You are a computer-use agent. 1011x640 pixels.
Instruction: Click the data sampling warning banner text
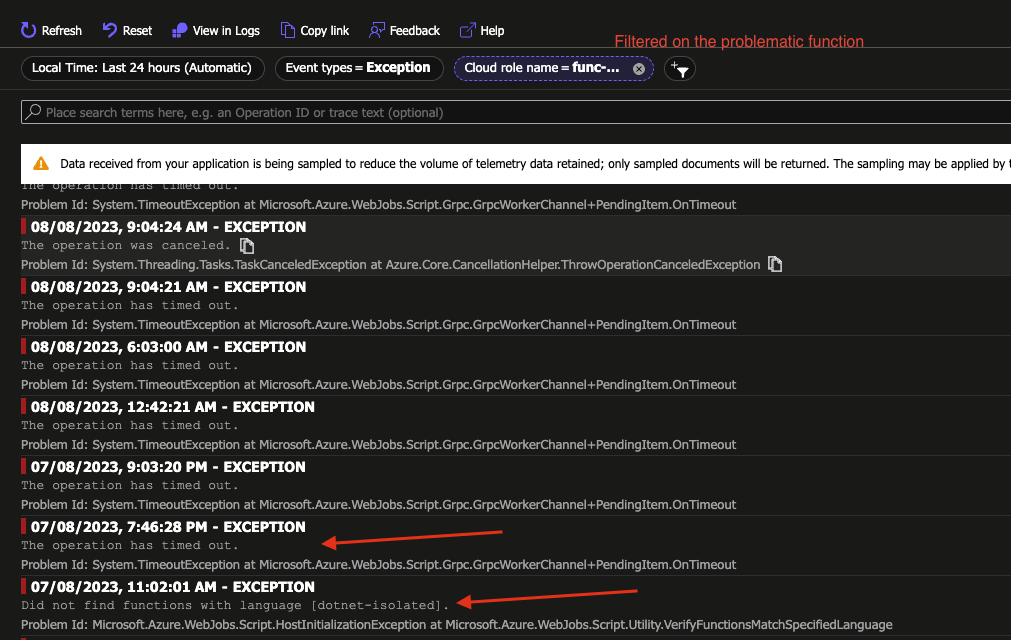tap(535, 164)
